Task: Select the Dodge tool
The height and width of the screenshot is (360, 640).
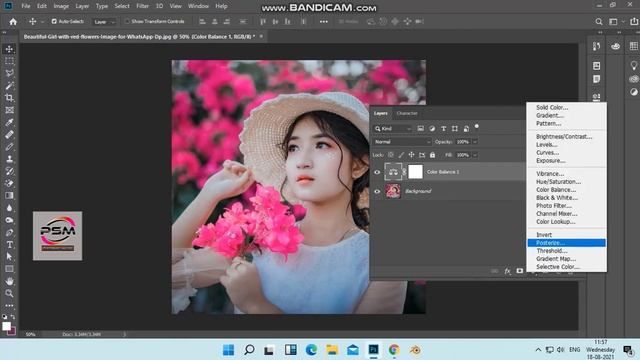Action: (9, 220)
